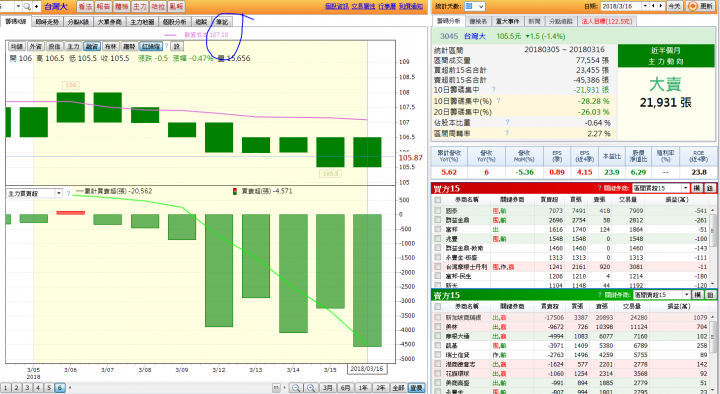Viewport: 720px width, 394px height.
Task: Toggle the 均線 chart overlay
Action: click(x=17, y=46)
